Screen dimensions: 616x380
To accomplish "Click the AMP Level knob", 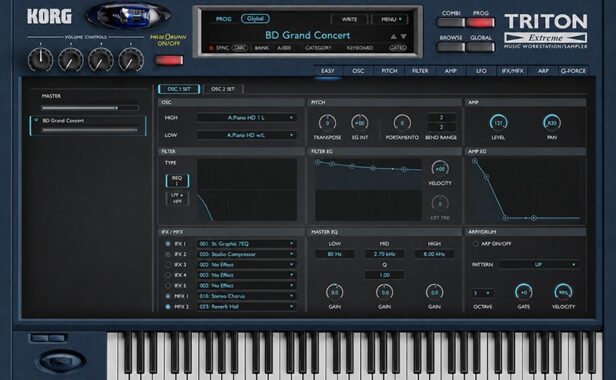I will pos(498,123).
